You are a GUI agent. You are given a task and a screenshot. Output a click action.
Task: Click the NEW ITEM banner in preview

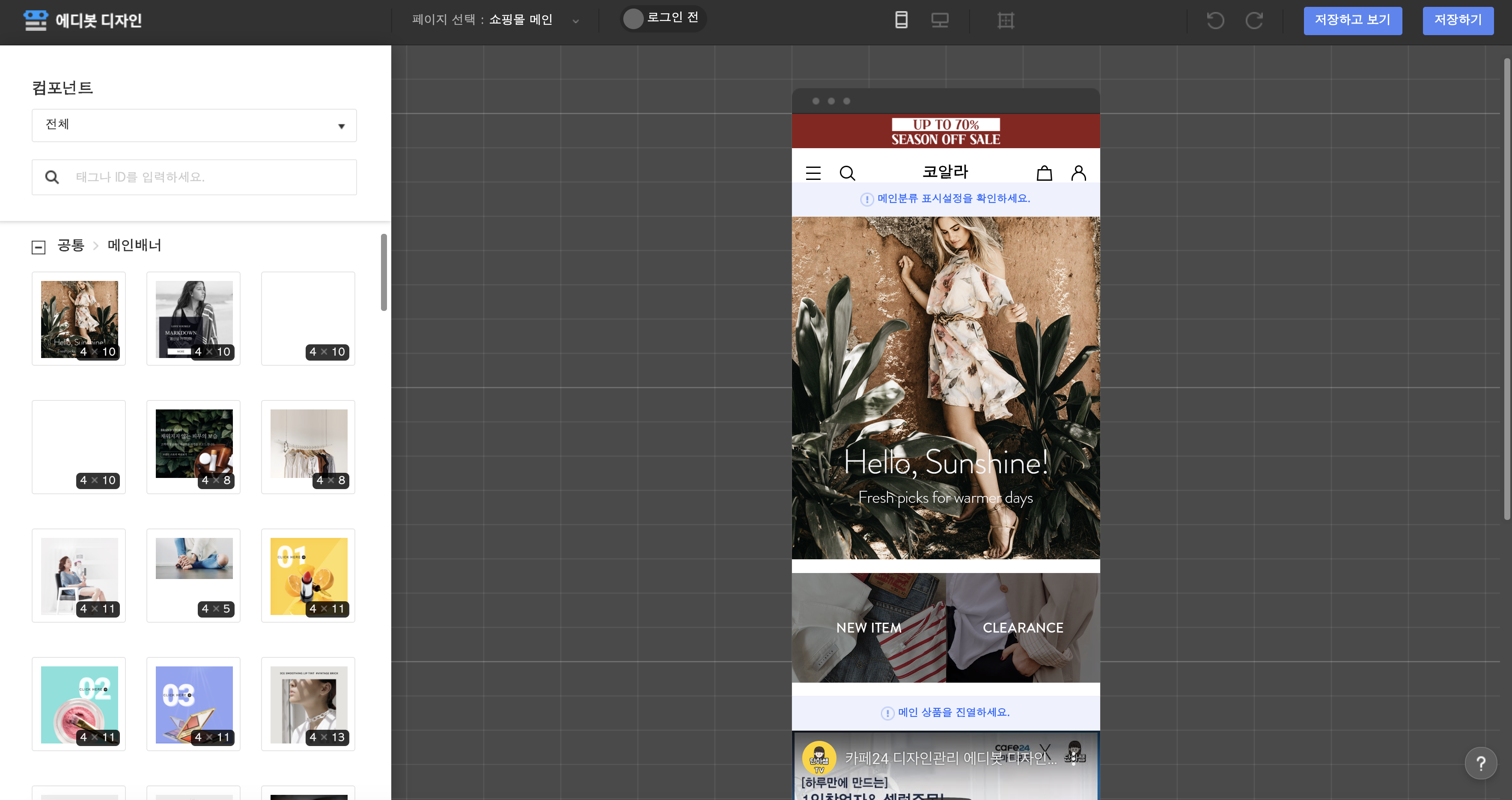click(x=868, y=627)
